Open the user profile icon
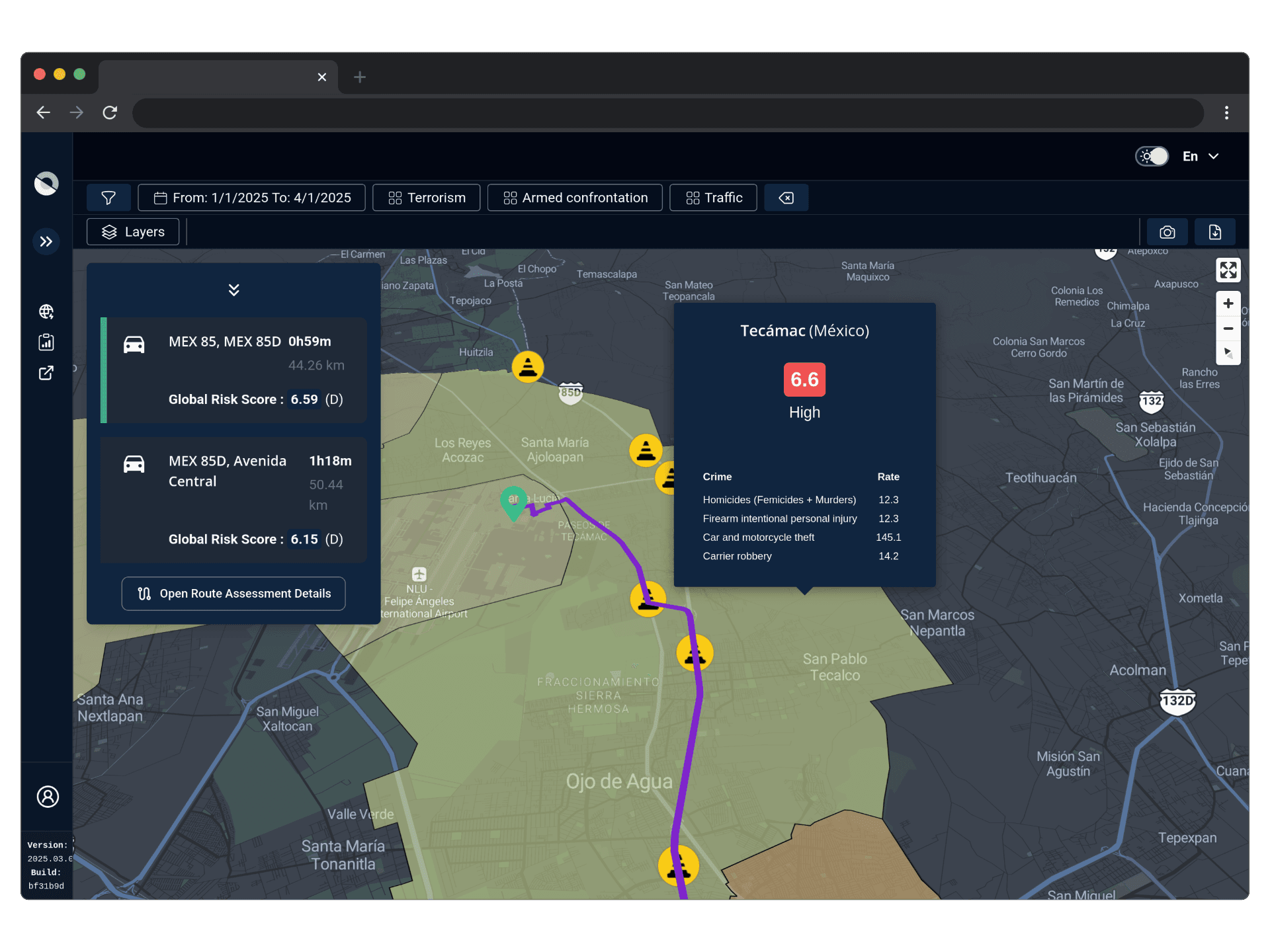The image size is (1270, 952). tap(48, 797)
